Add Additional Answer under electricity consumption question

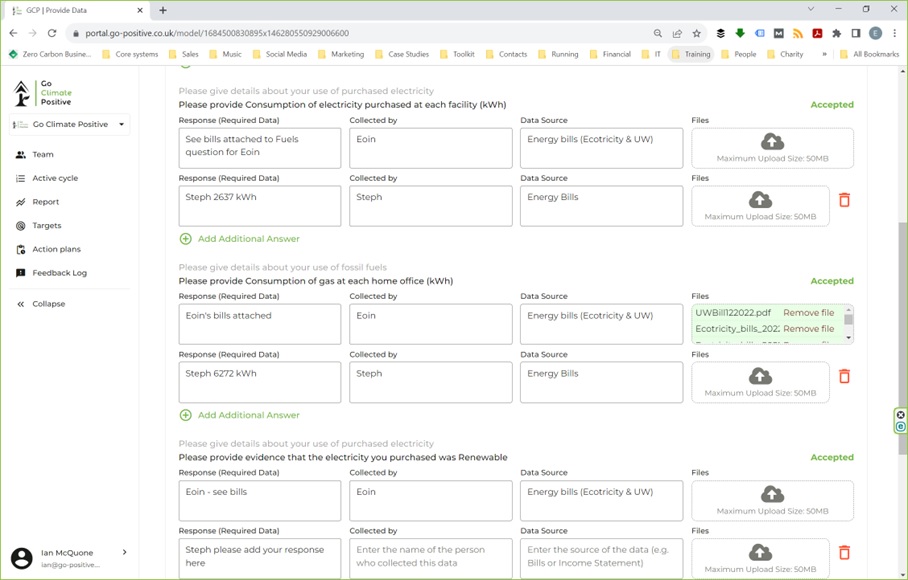[240, 238]
